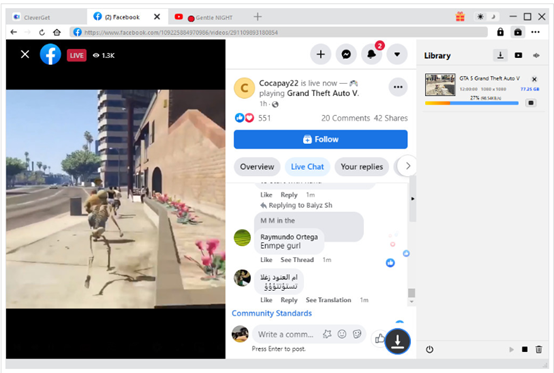554x373 pixels.
Task: Click the LIVE badge on video
Action: click(x=77, y=55)
